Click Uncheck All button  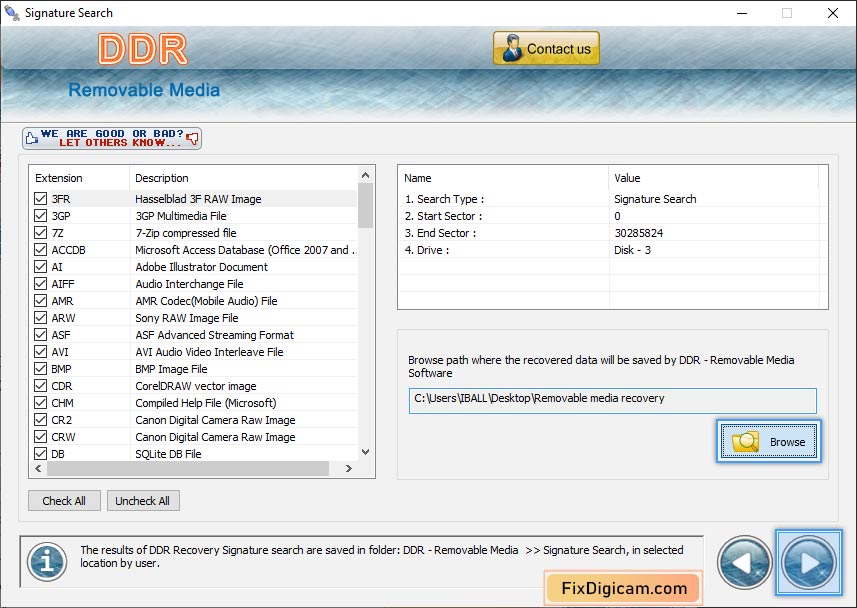pyautogui.click(x=143, y=501)
